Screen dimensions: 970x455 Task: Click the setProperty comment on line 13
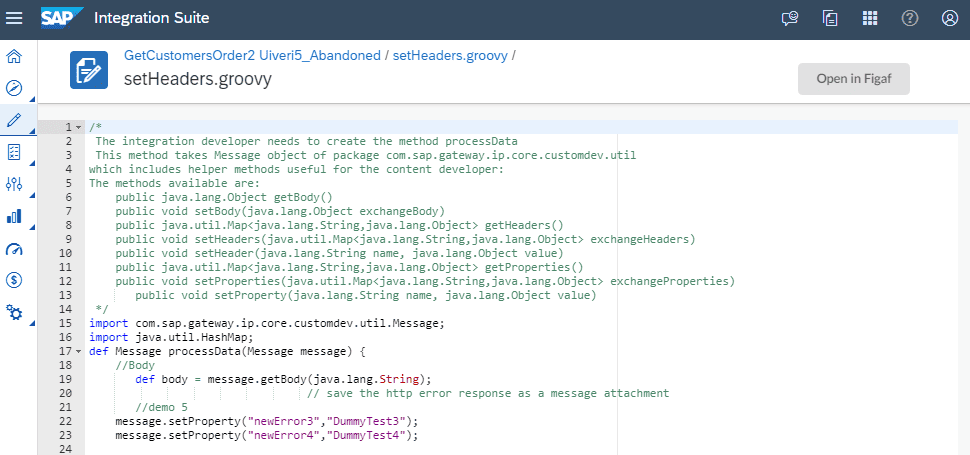click(x=366, y=296)
